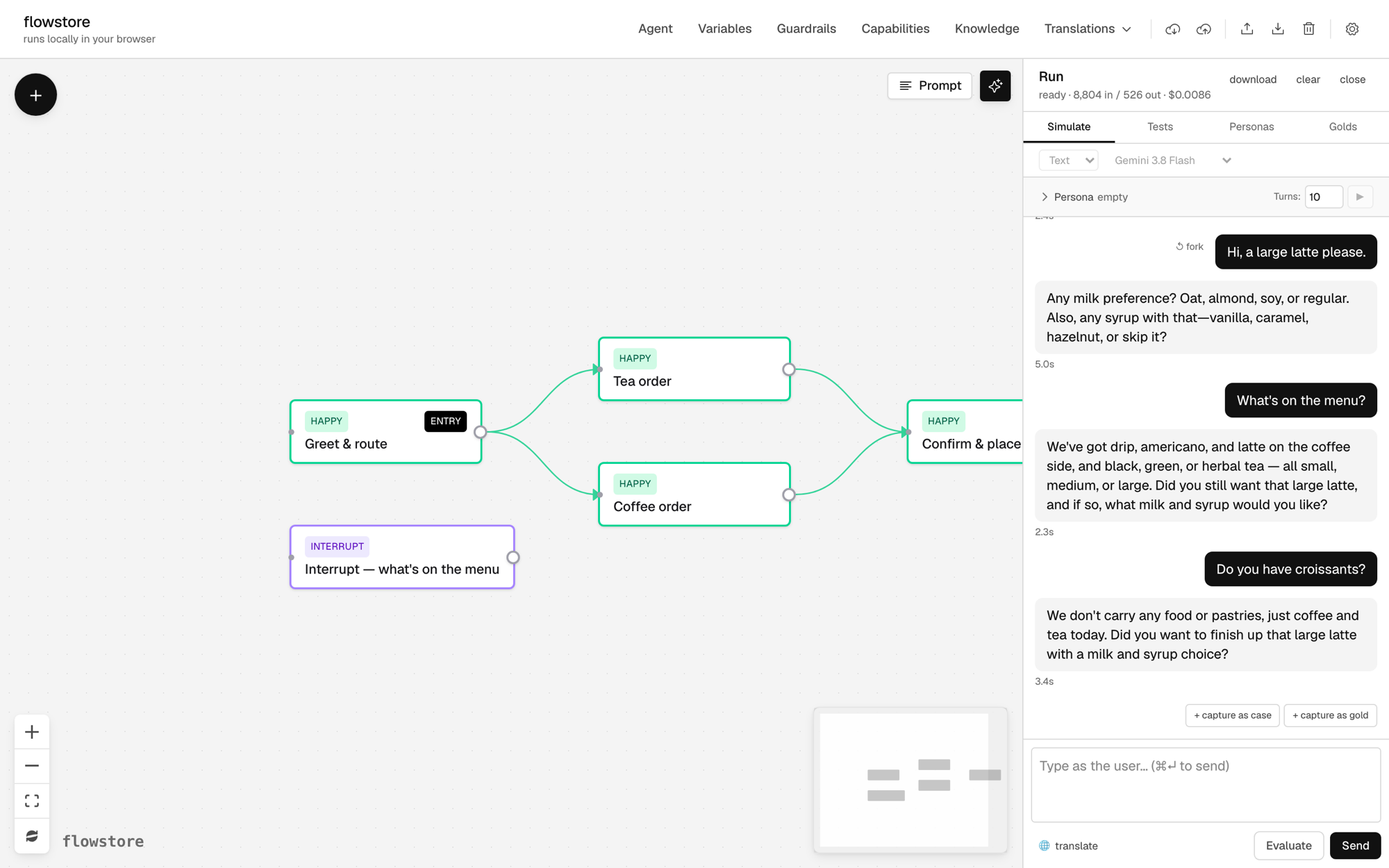The image size is (1389, 868).
Task: Click the Evaluate button
Action: (x=1288, y=845)
